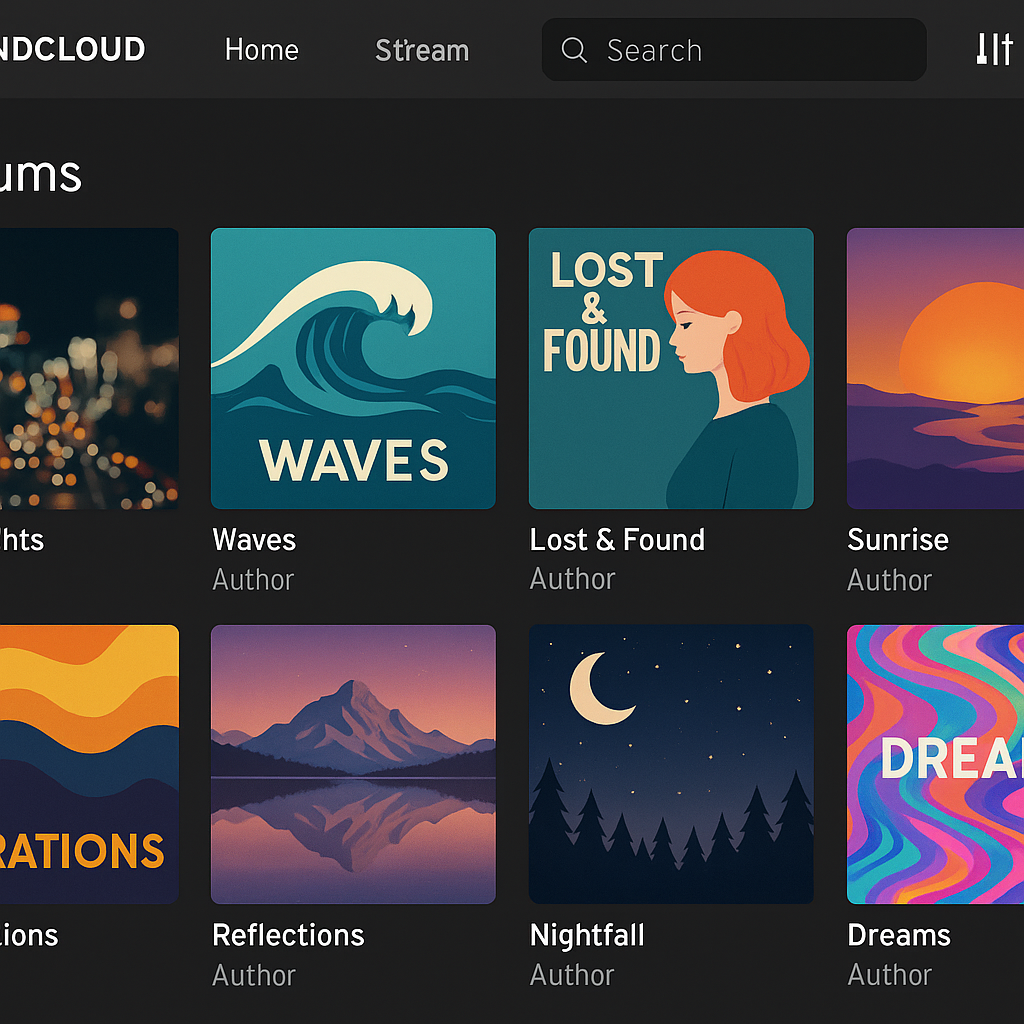Select the Nightfall album title
Image resolution: width=1024 pixels, height=1024 pixels.
[587, 935]
